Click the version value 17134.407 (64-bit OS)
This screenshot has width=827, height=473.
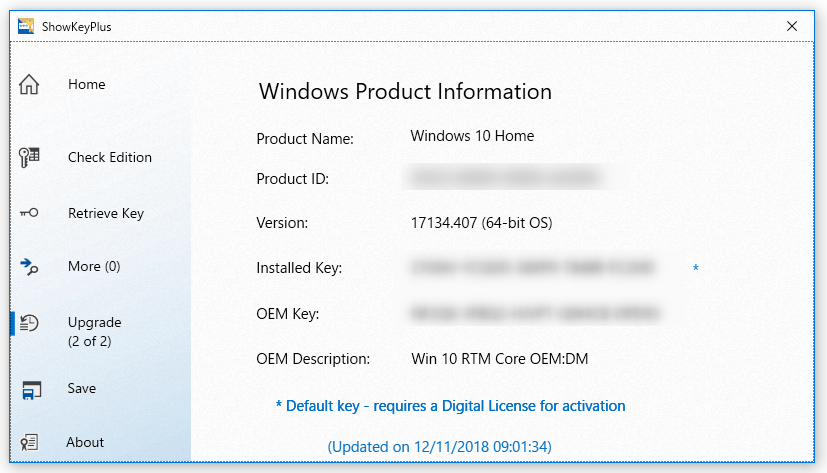pyautogui.click(x=482, y=223)
